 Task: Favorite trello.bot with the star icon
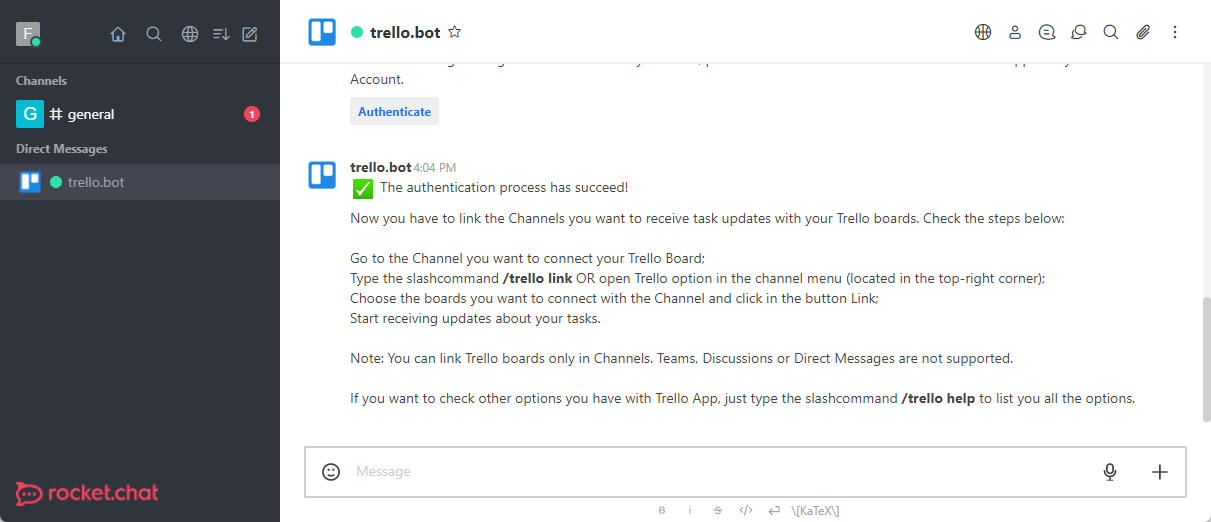tap(455, 32)
